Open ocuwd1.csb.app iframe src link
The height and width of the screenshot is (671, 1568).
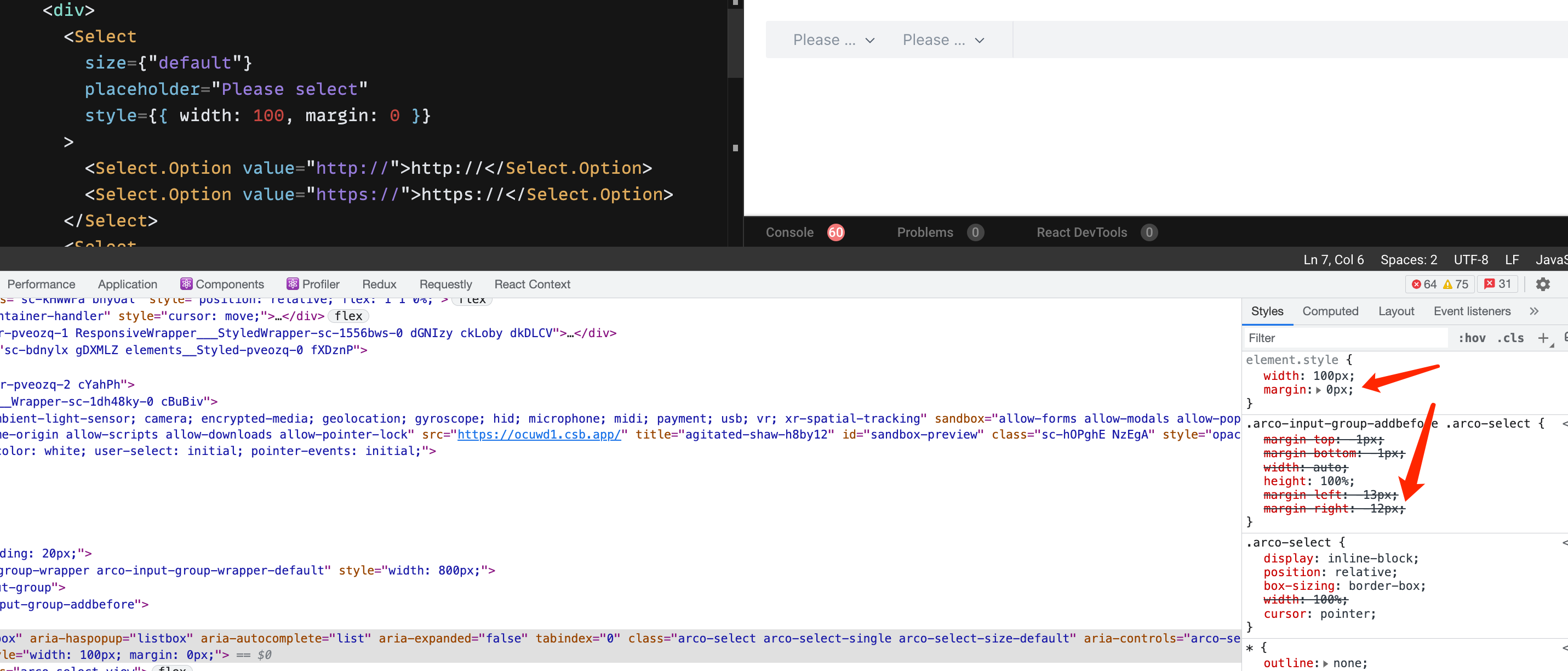(x=539, y=434)
